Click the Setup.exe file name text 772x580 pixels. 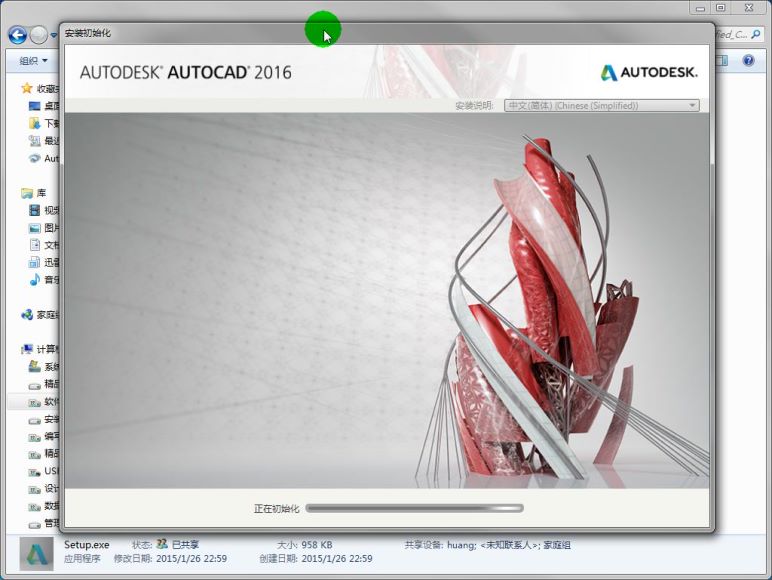click(x=87, y=545)
